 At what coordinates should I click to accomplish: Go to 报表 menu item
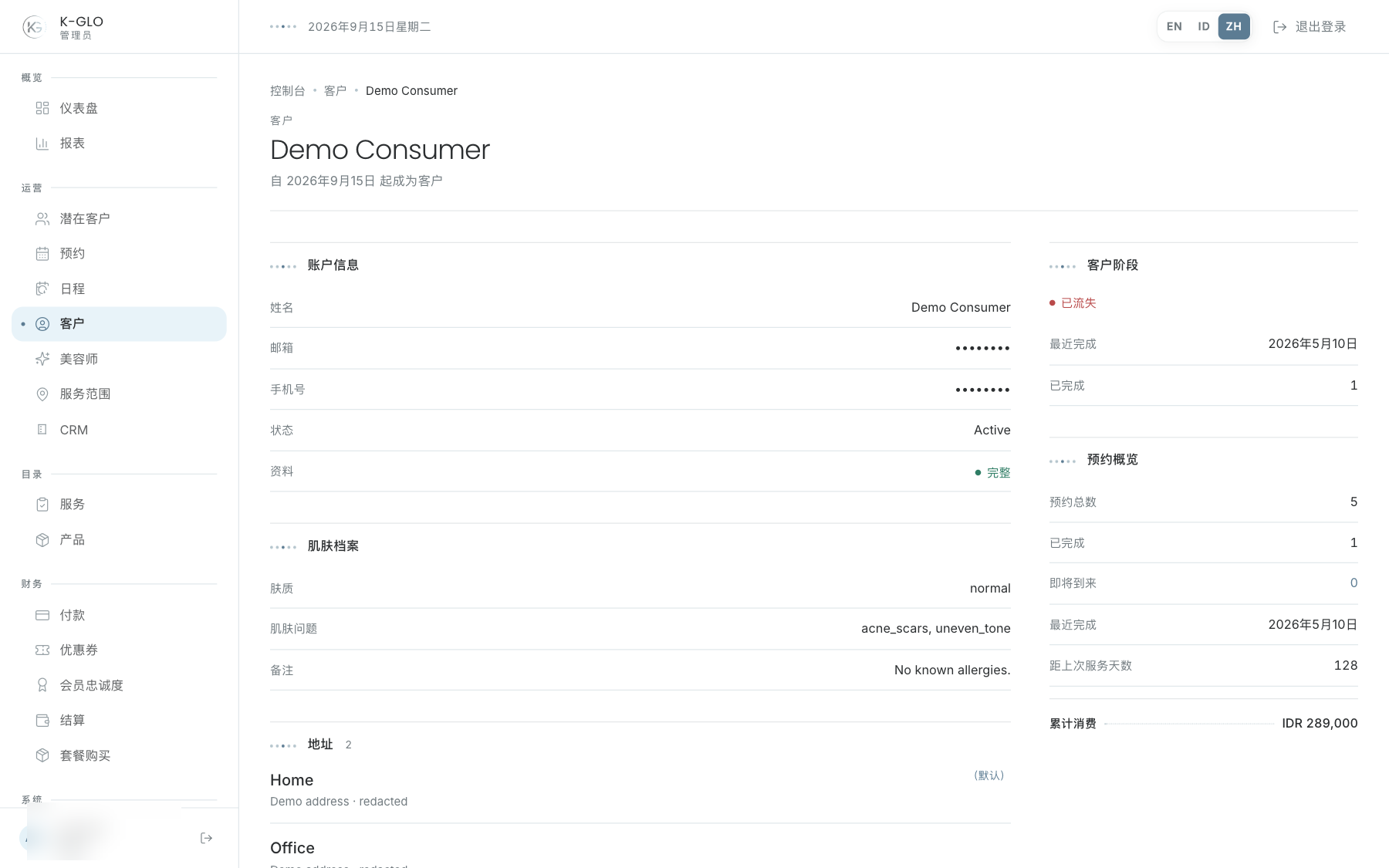click(119, 144)
